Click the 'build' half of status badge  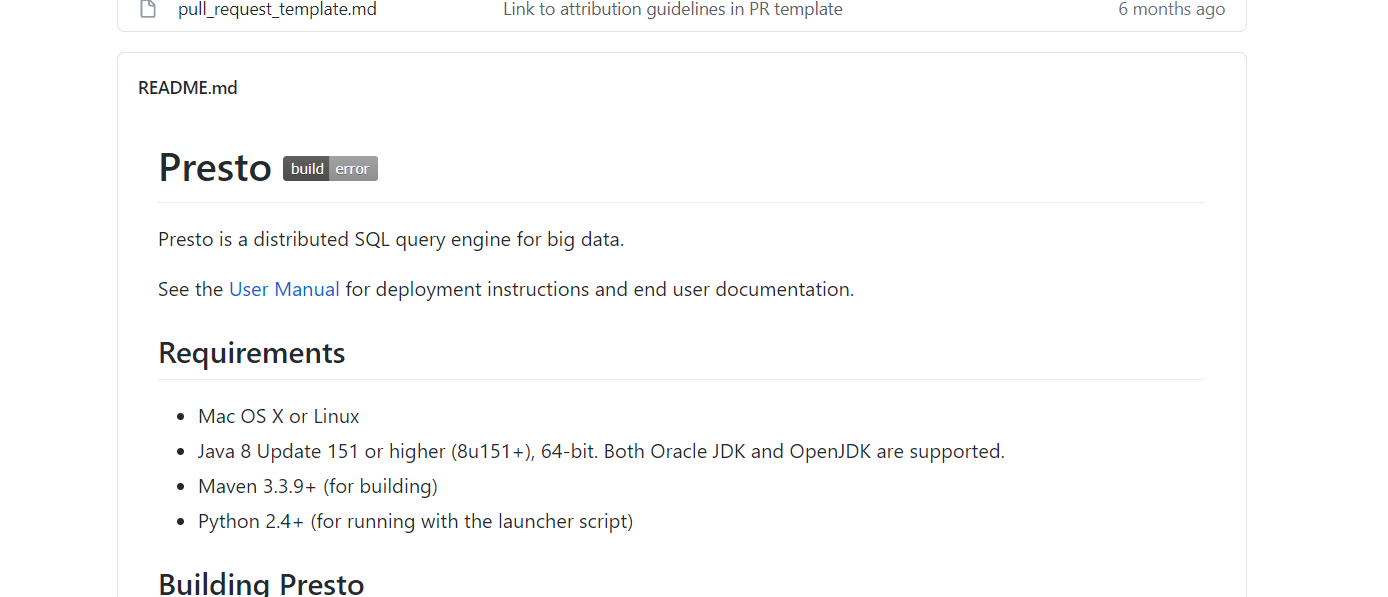click(307, 169)
